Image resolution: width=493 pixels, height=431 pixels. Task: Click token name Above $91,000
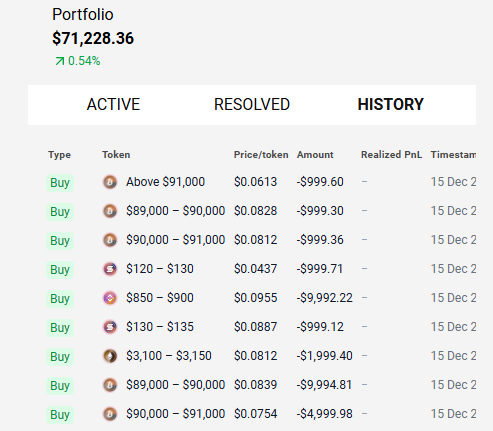tap(165, 182)
